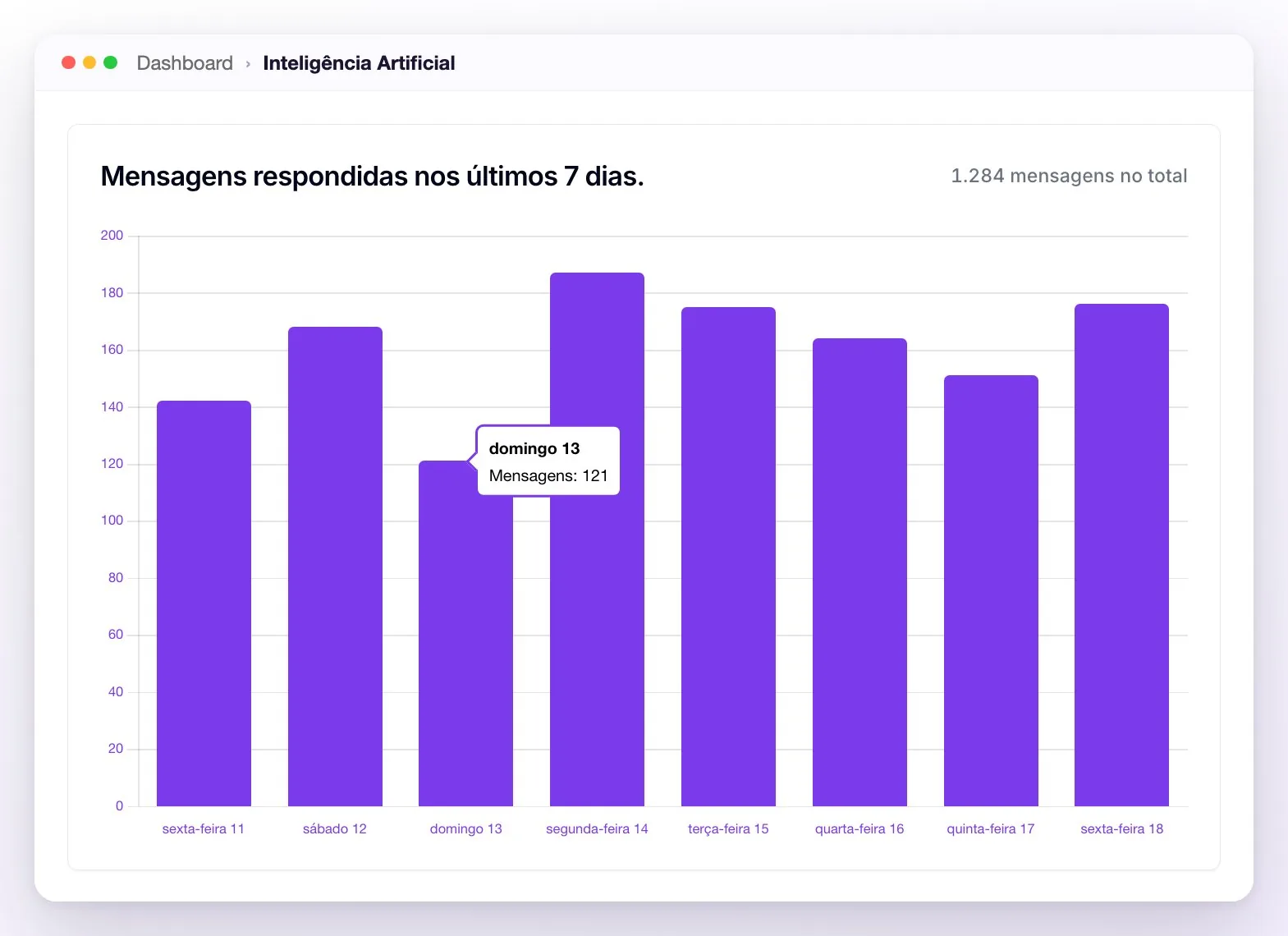This screenshot has width=1288, height=936.
Task: Click the 40 y-axis value
Action: pyautogui.click(x=116, y=692)
